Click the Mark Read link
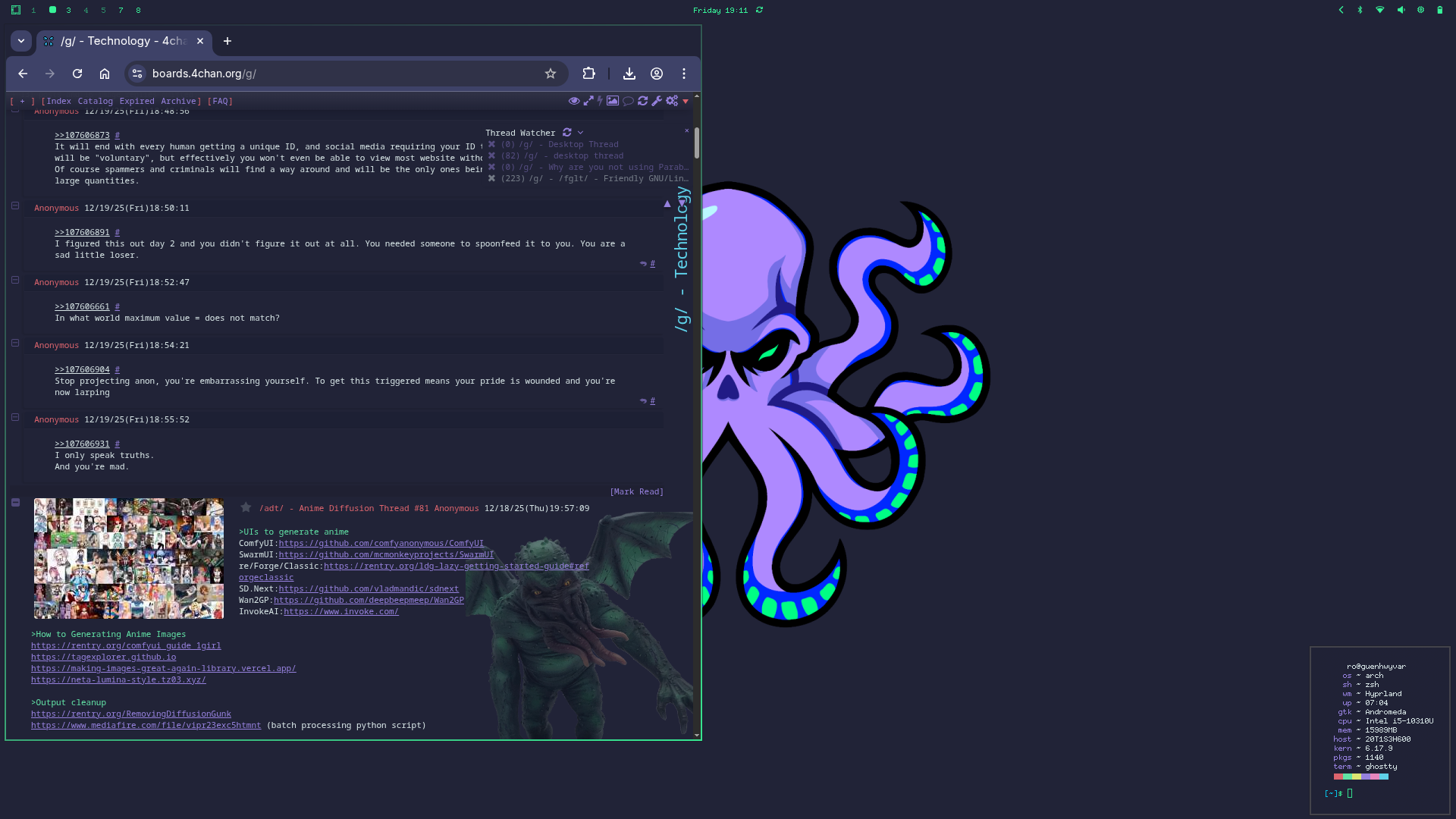This screenshot has width=1456, height=819. pyautogui.click(x=636, y=491)
